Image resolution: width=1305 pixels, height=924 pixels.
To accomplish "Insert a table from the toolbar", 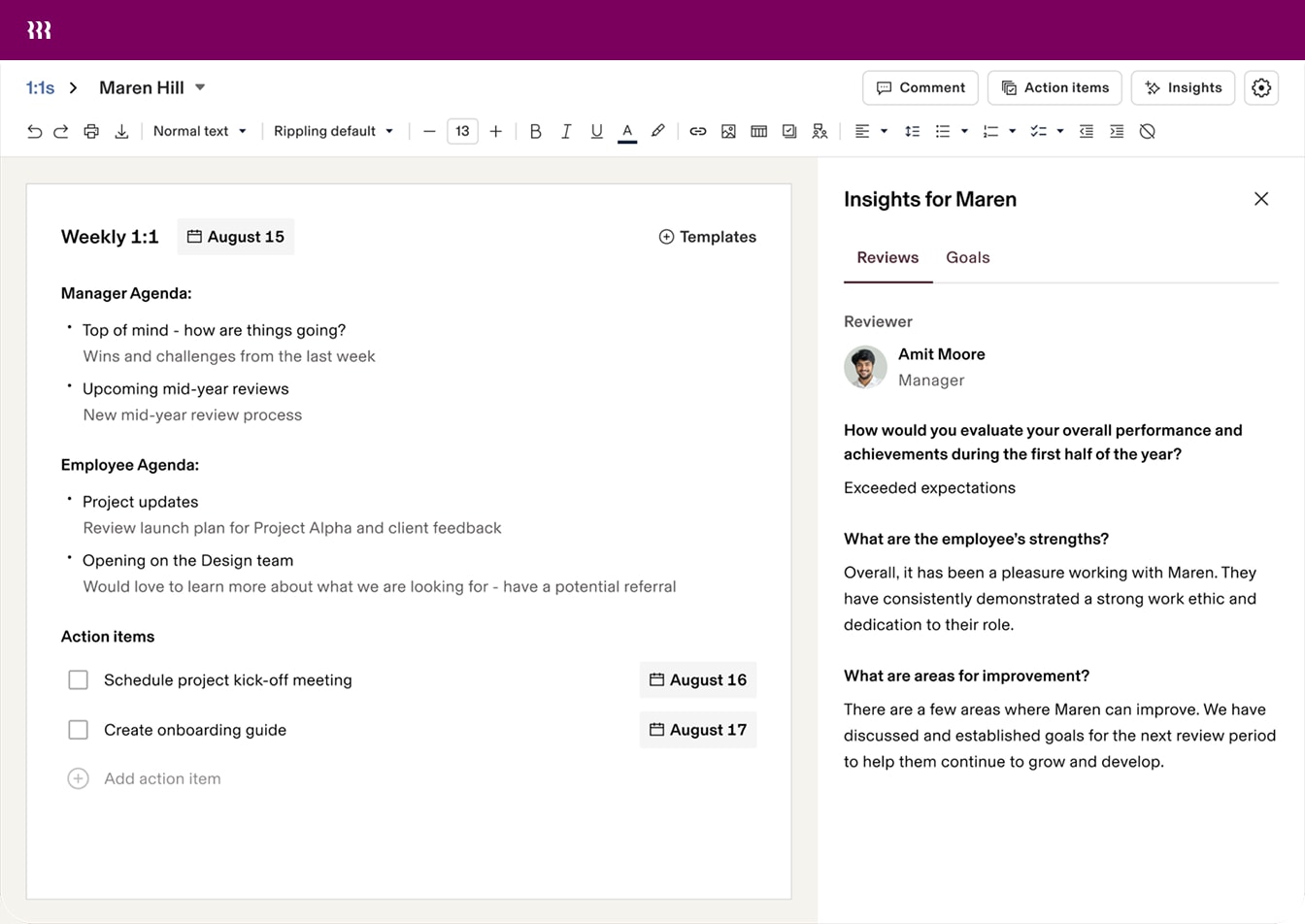I will tap(758, 131).
